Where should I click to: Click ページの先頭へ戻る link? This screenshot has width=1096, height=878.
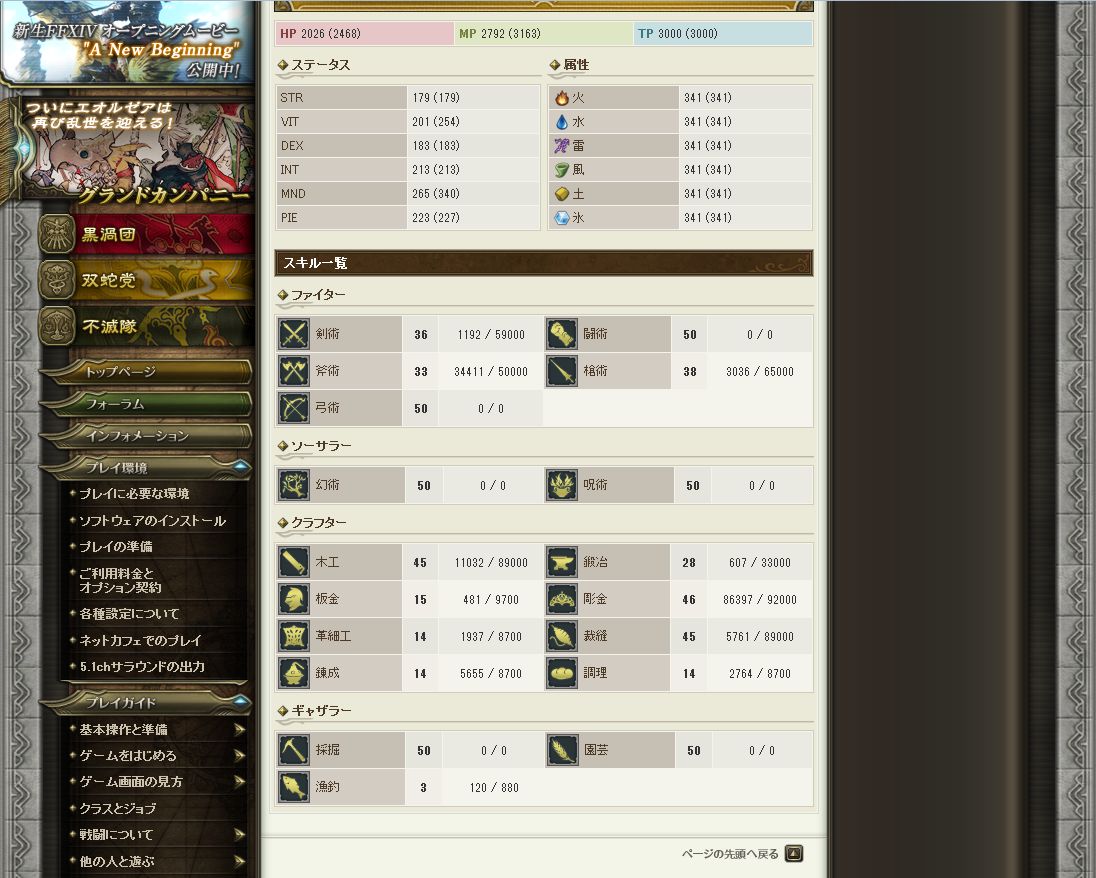pyautogui.click(x=730, y=854)
